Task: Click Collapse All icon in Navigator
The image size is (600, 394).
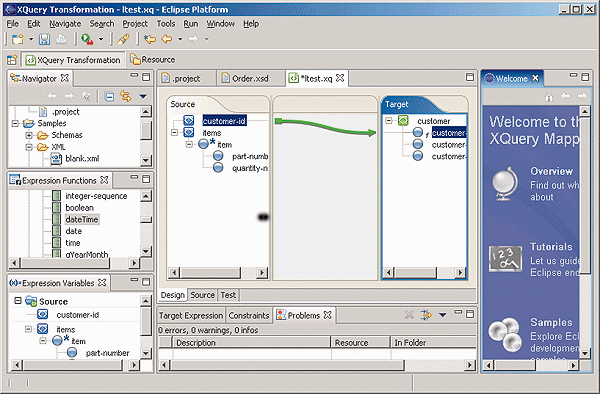Action: click(x=109, y=96)
